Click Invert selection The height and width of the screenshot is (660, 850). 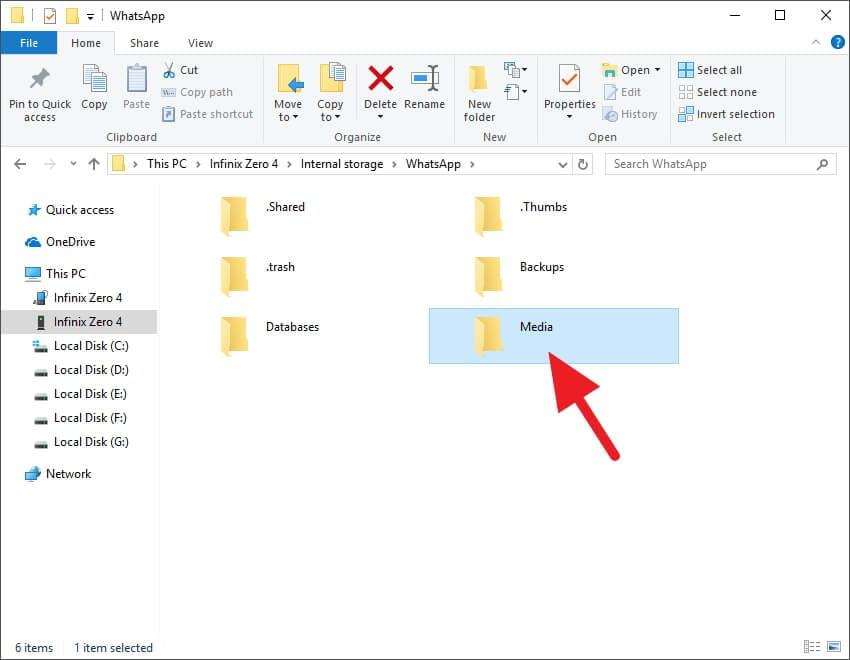click(x=726, y=114)
